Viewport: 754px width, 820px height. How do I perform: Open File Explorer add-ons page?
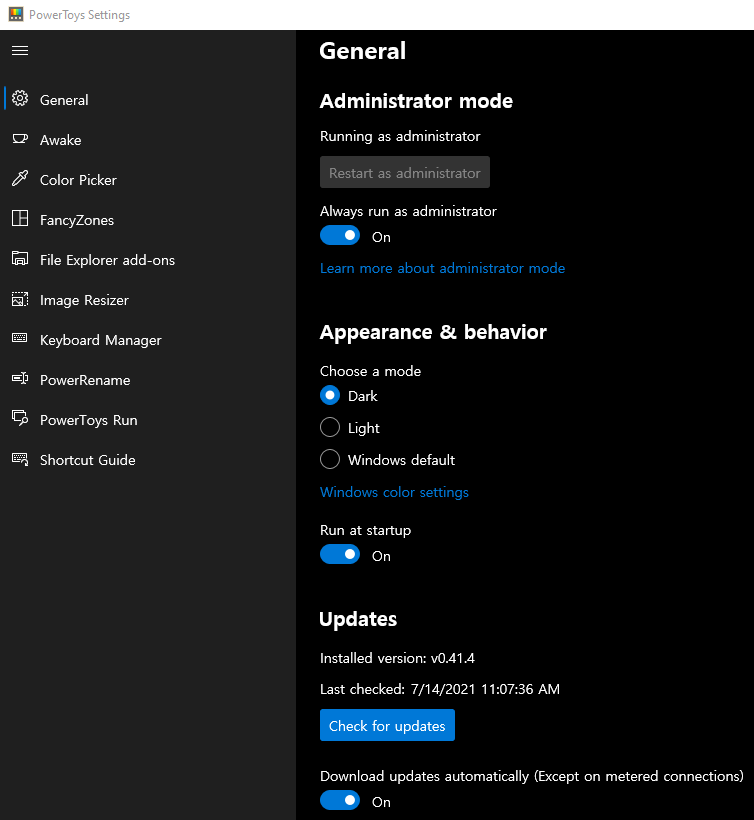pyautogui.click(x=148, y=260)
